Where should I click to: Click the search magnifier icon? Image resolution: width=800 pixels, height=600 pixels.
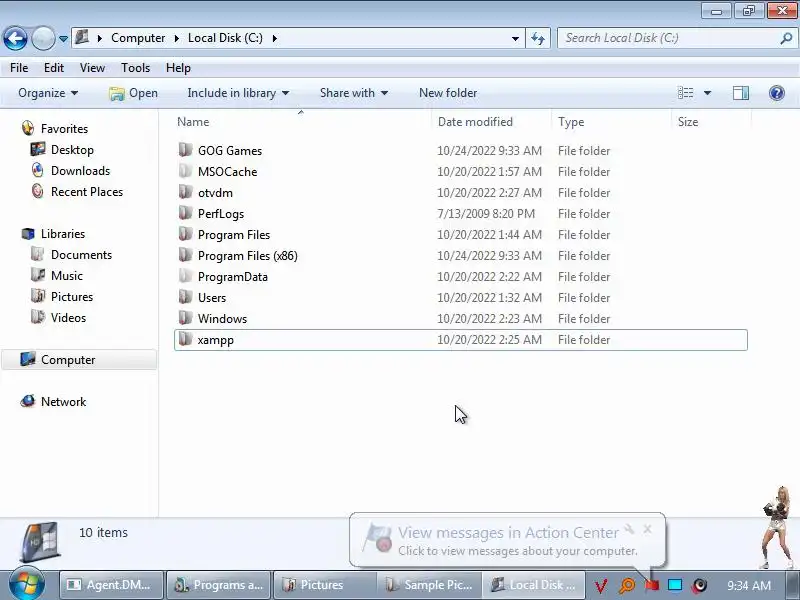786,38
